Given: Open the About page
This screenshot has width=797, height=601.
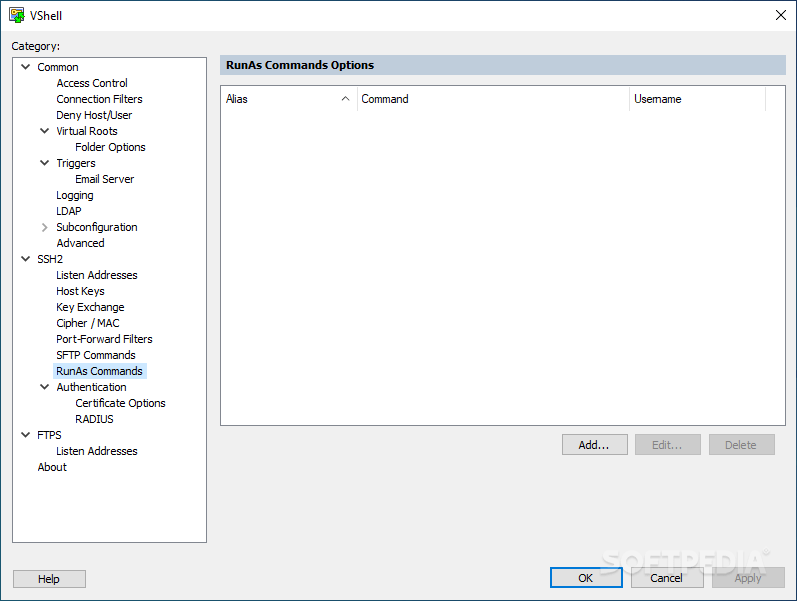Looking at the screenshot, I should [52, 467].
